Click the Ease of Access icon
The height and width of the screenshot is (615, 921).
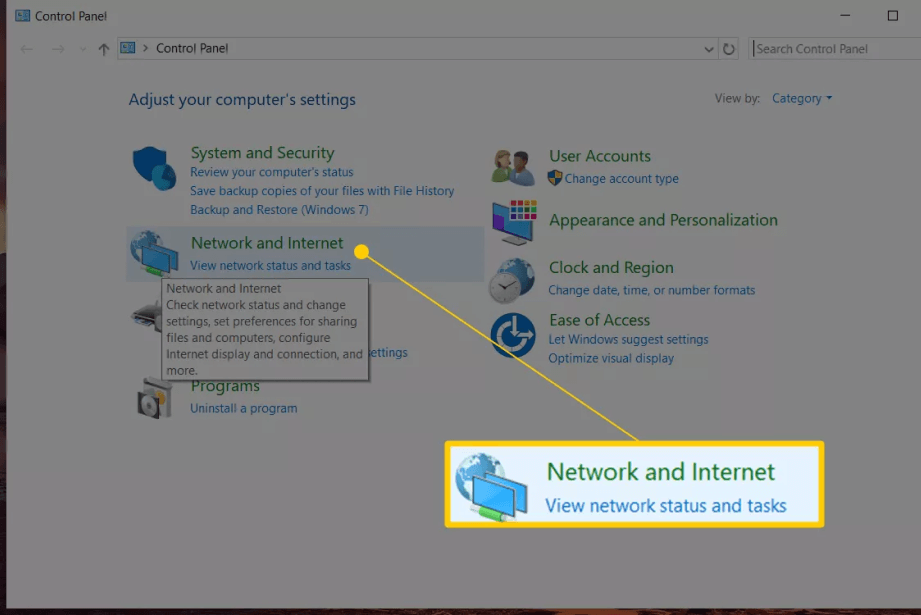[x=513, y=335]
